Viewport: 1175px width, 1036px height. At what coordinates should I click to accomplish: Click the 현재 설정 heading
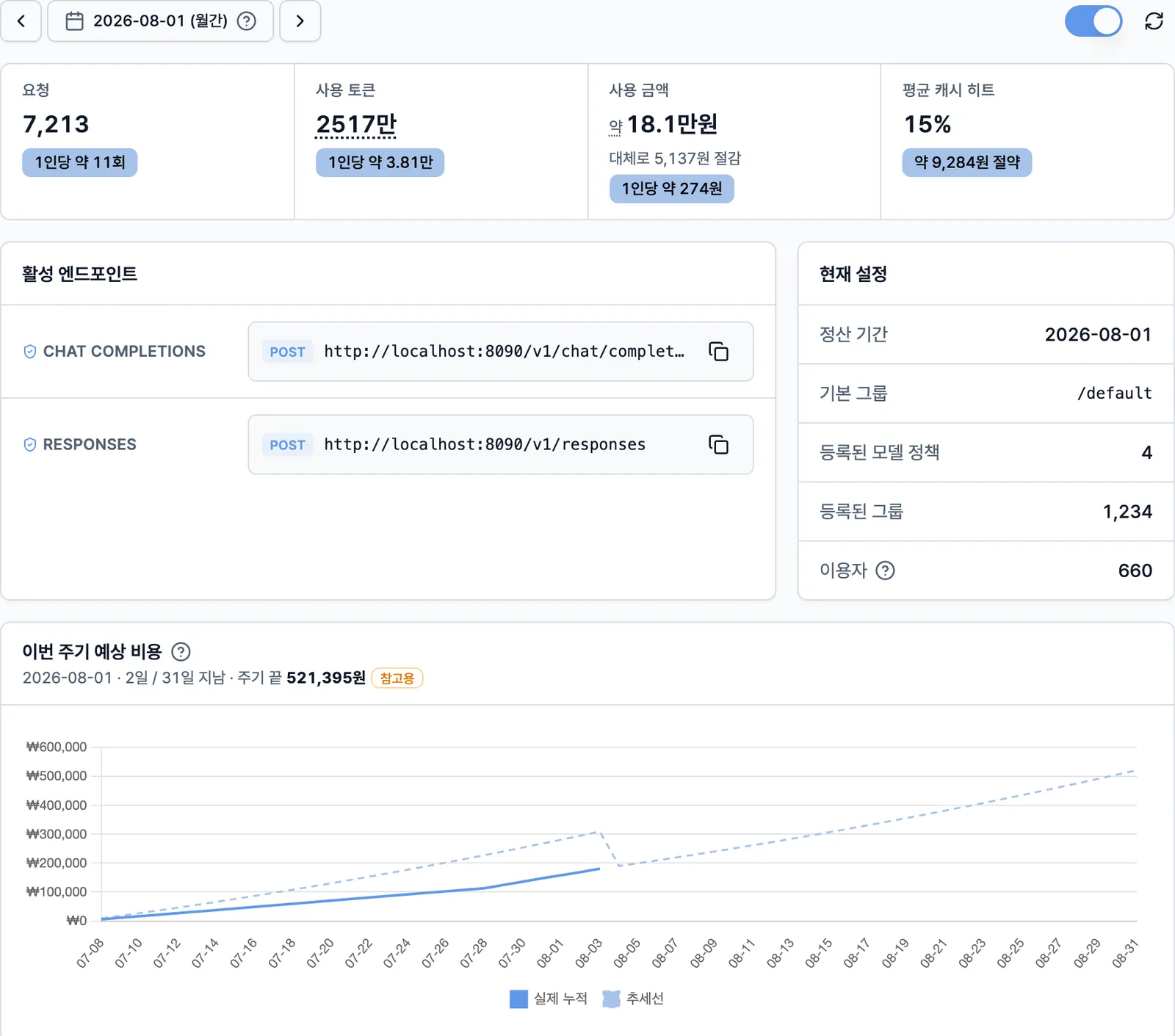click(x=853, y=274)
